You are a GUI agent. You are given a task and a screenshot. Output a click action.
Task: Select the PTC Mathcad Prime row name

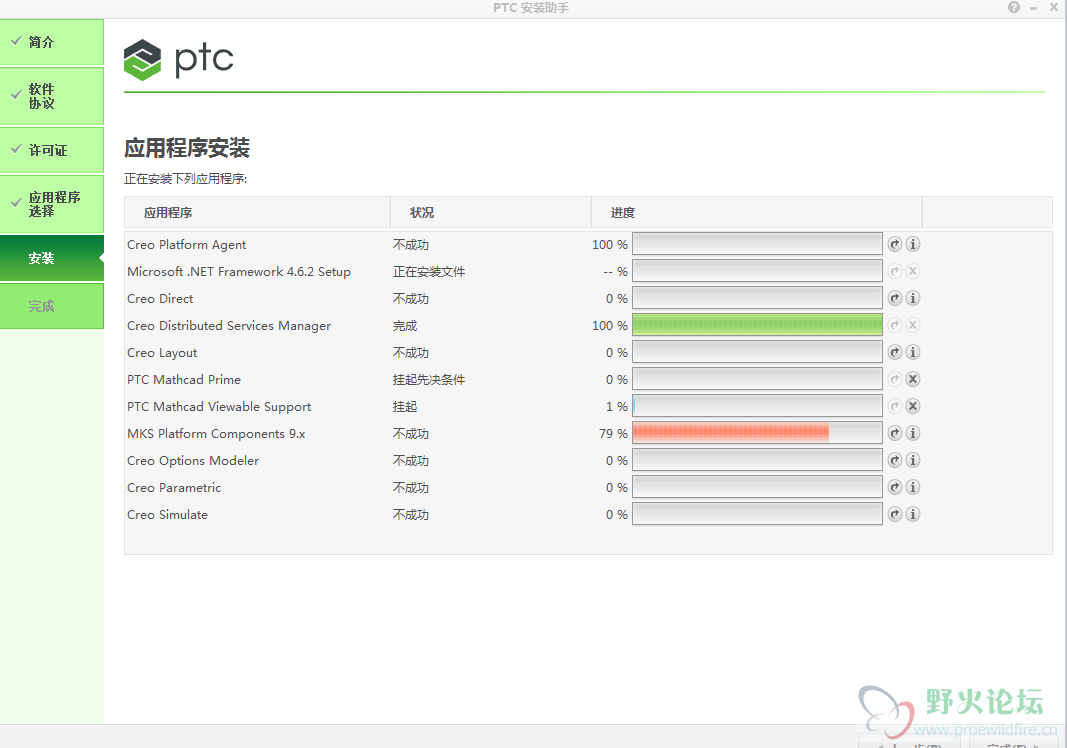(x=184, y=380)
